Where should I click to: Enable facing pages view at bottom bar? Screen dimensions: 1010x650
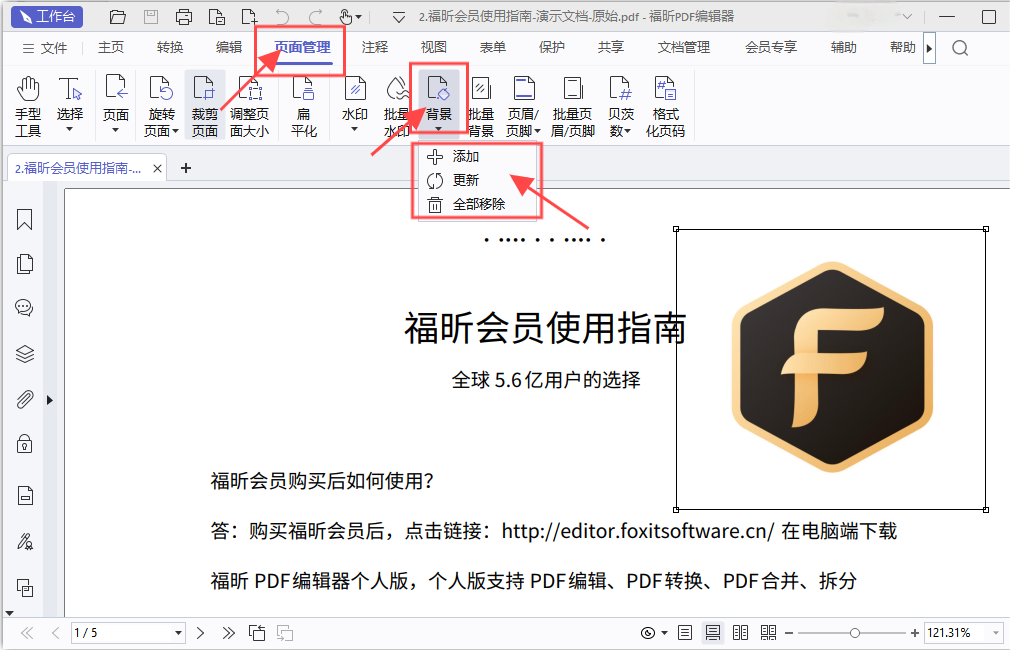coord(740,632)
